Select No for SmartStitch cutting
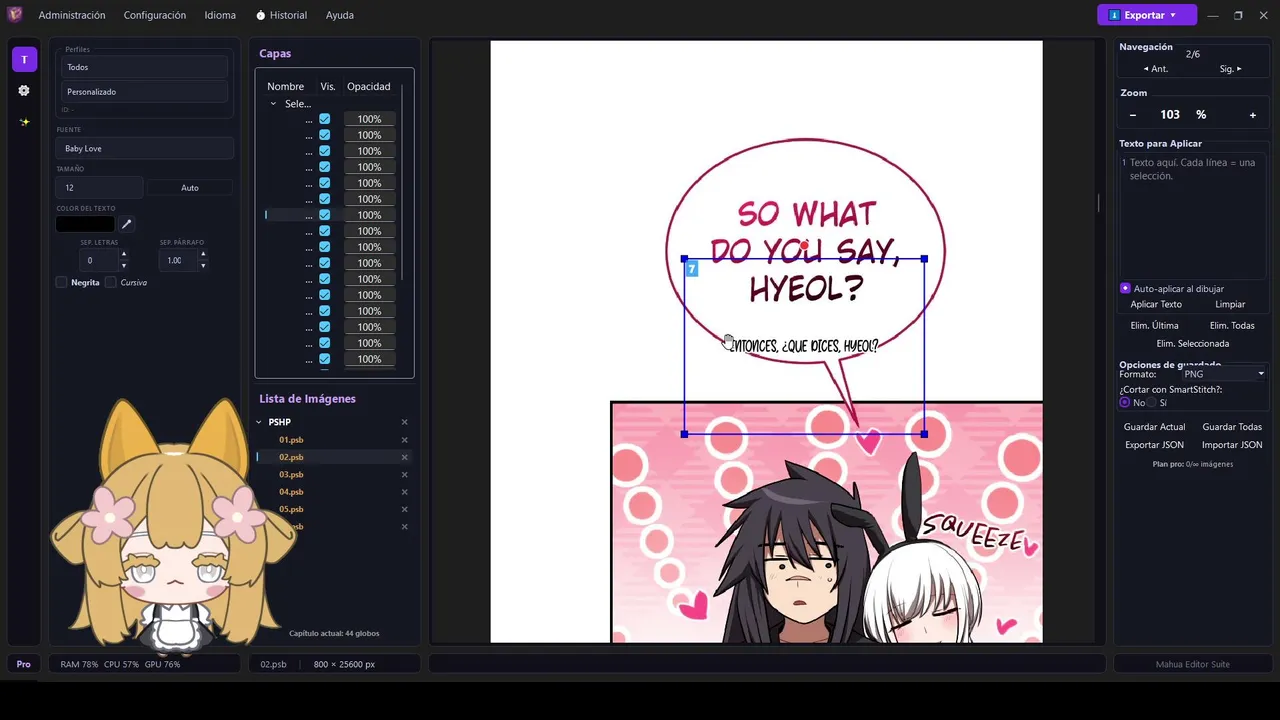The height and width of the screenshot is (720, 1280). point(1125,402)
